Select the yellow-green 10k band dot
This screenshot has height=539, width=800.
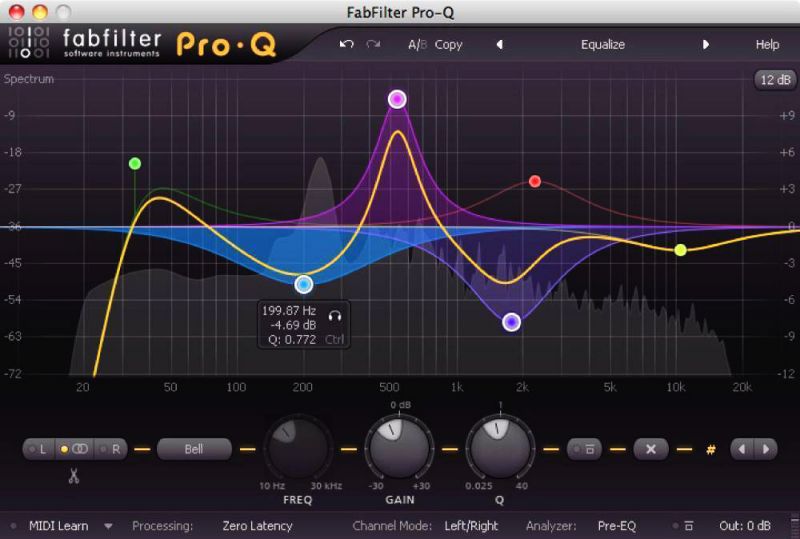pyautogui.click(x=680, y=250)
